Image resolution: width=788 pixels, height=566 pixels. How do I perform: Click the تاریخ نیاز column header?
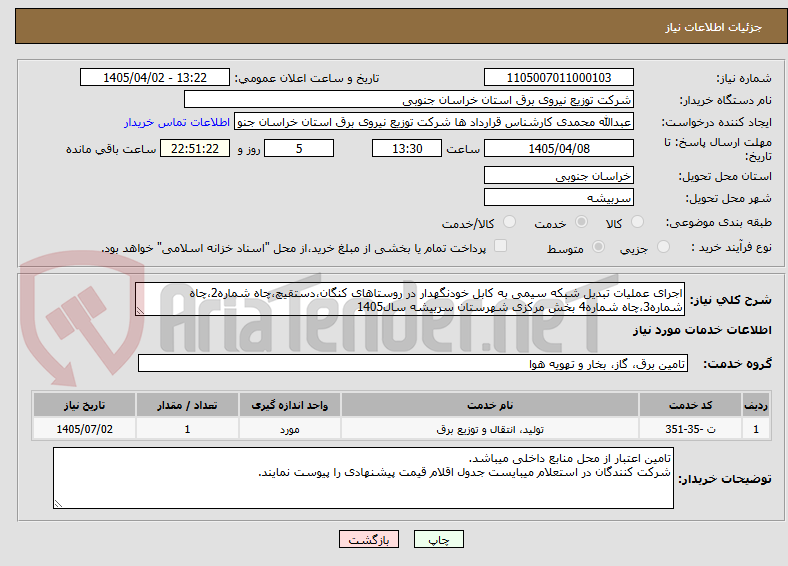point(84,405)
